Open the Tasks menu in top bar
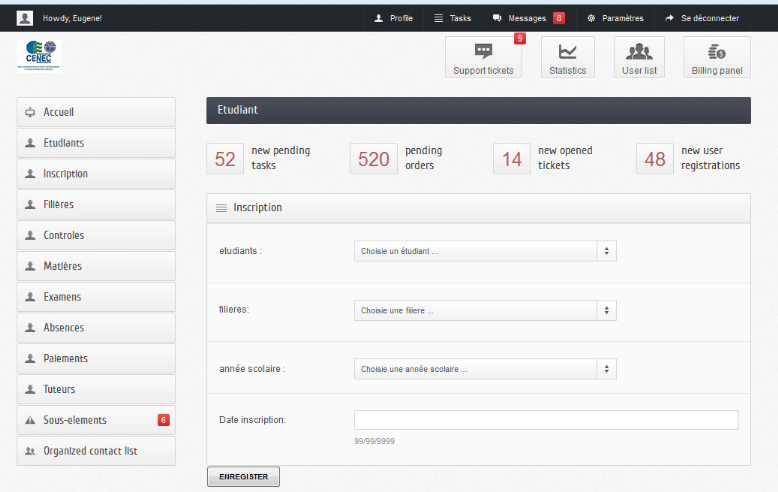The width and height of the screenshot is (778, 492). [x=452, y=18]
